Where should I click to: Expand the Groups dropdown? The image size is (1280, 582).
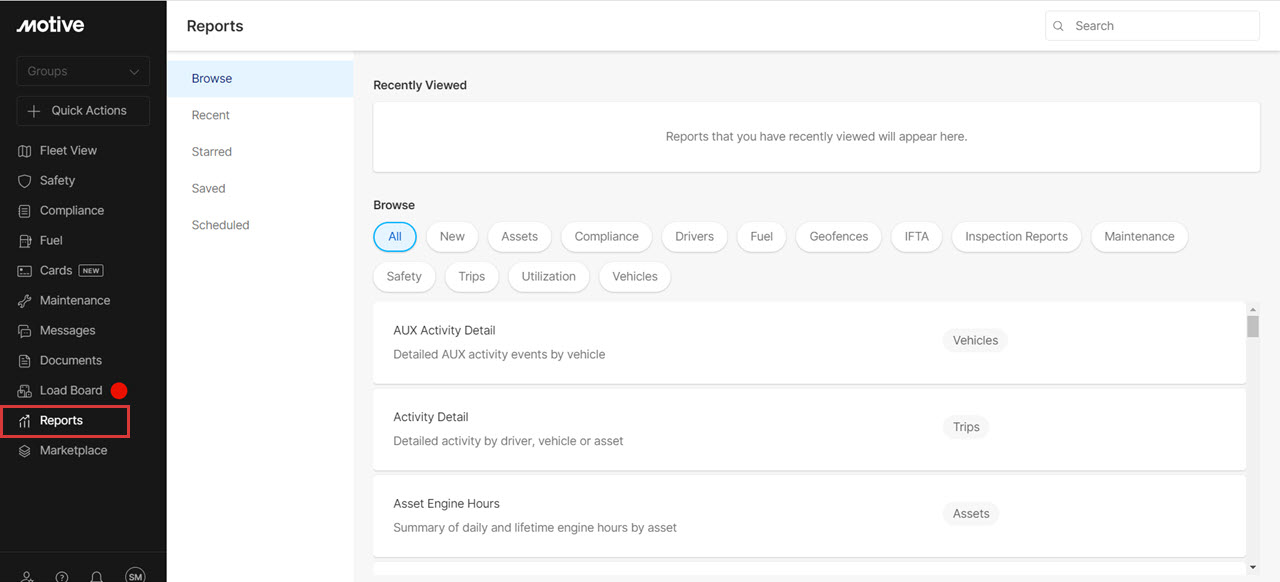[83, 71]
